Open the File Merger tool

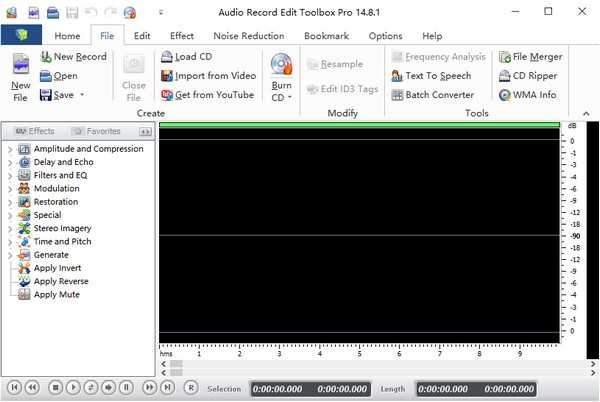(531, 57)
